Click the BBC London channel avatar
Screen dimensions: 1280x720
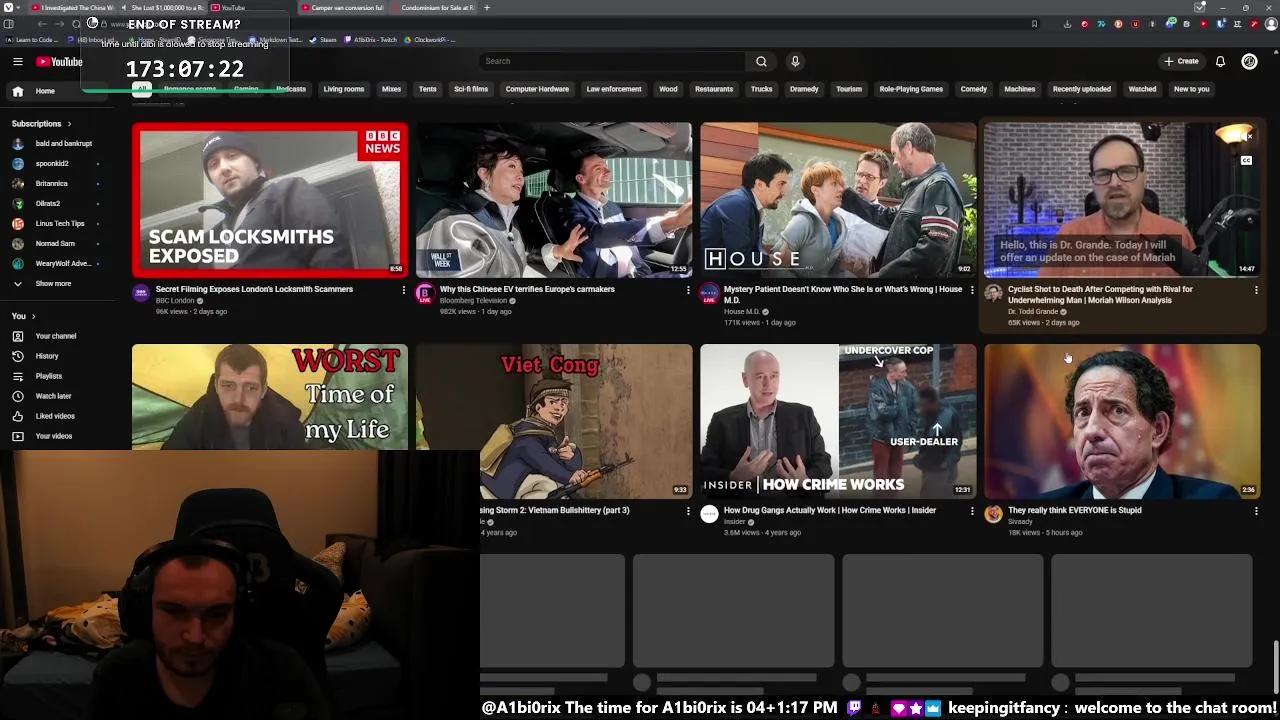141,293
